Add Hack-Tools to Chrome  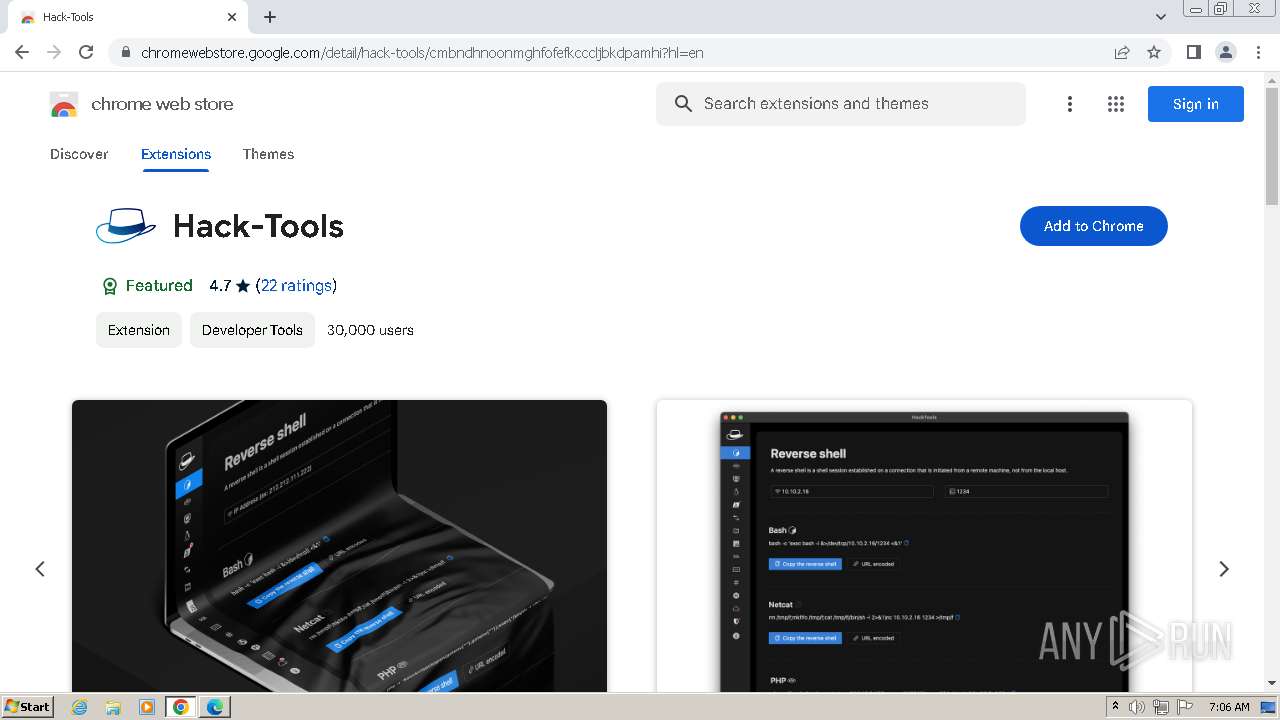1093,226
